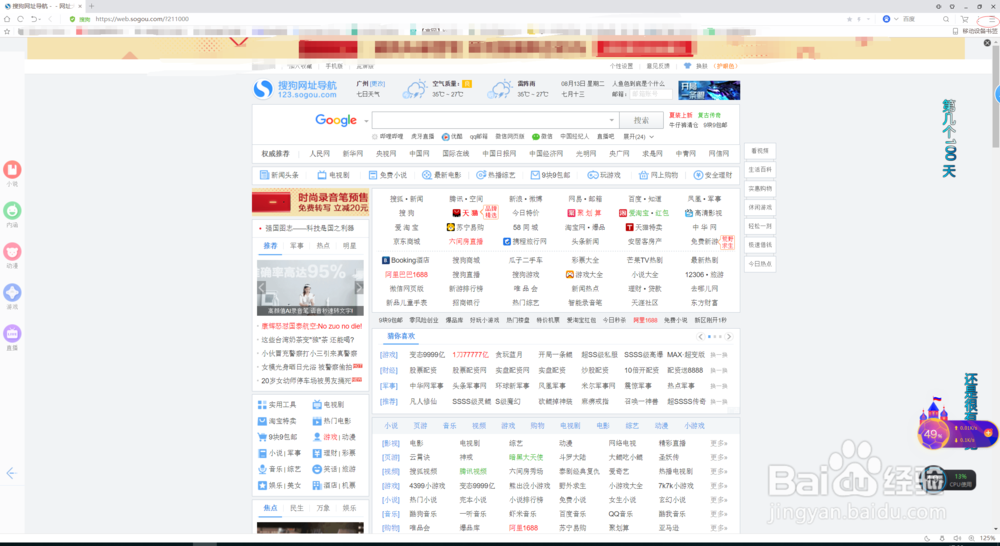
Task: Click the bookmark star in address bar
Action: 849,19
